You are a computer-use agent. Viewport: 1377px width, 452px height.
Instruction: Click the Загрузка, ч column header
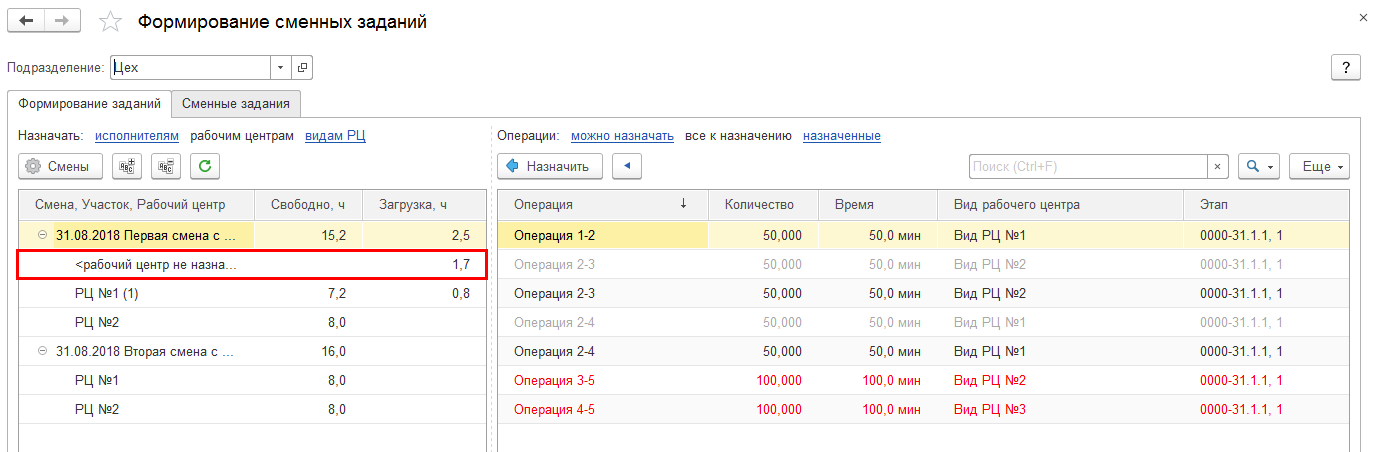pyautogui.click(x=424, y=205)
